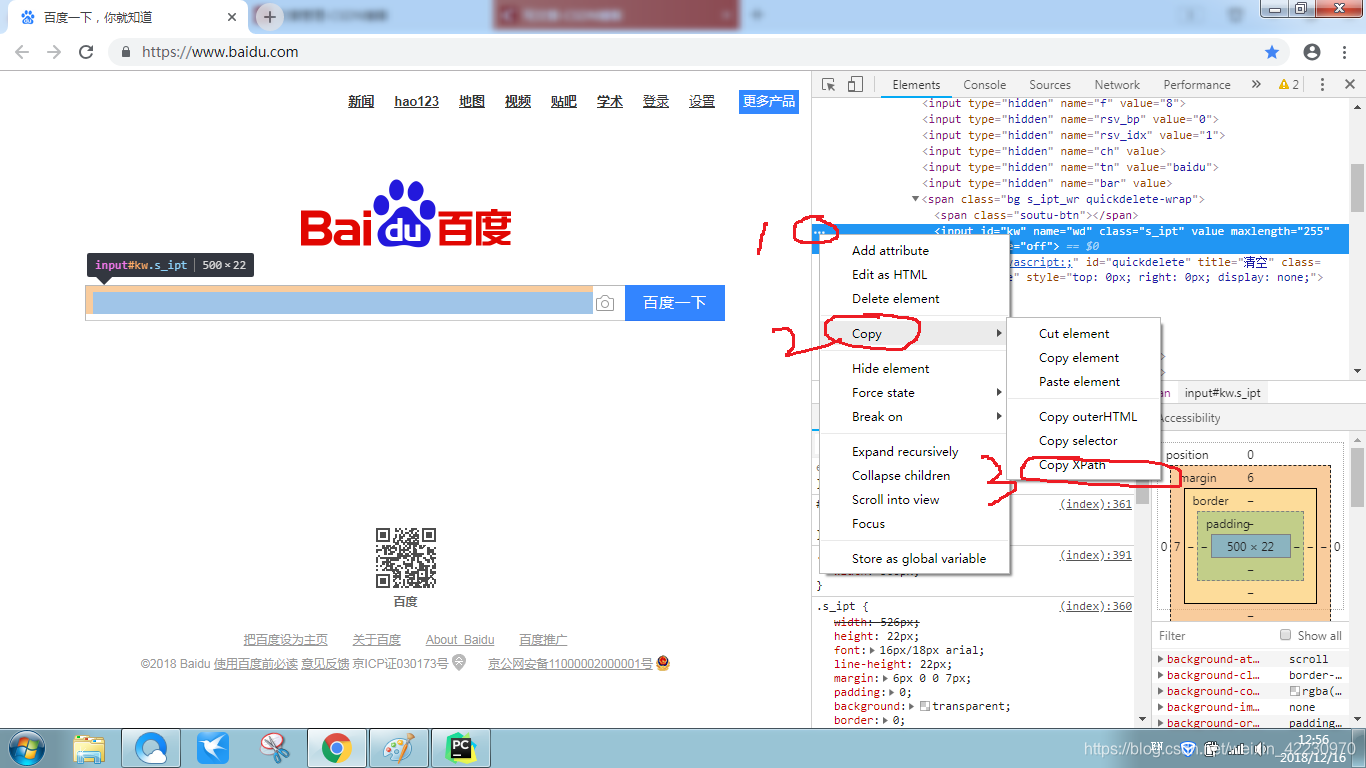
Task: Choose Copy outerHTML
Action: [1083, 417]
